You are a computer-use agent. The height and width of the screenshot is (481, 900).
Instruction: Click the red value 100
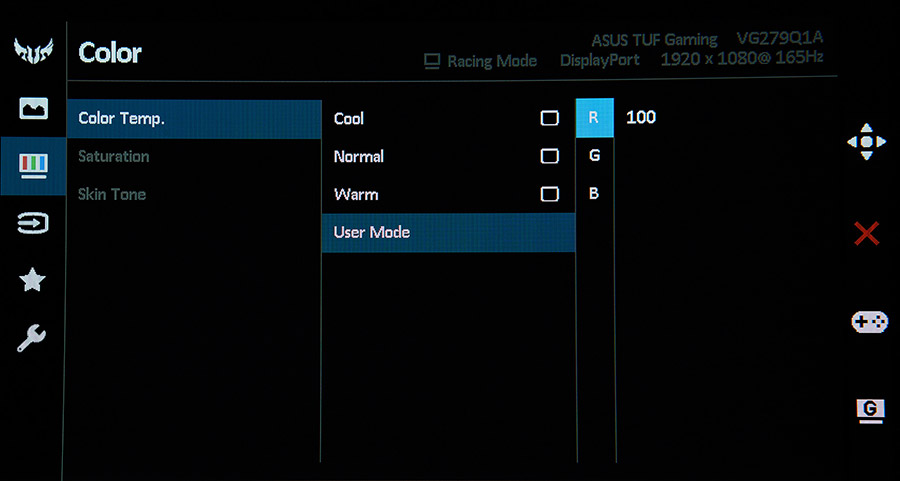click(641, 117)
